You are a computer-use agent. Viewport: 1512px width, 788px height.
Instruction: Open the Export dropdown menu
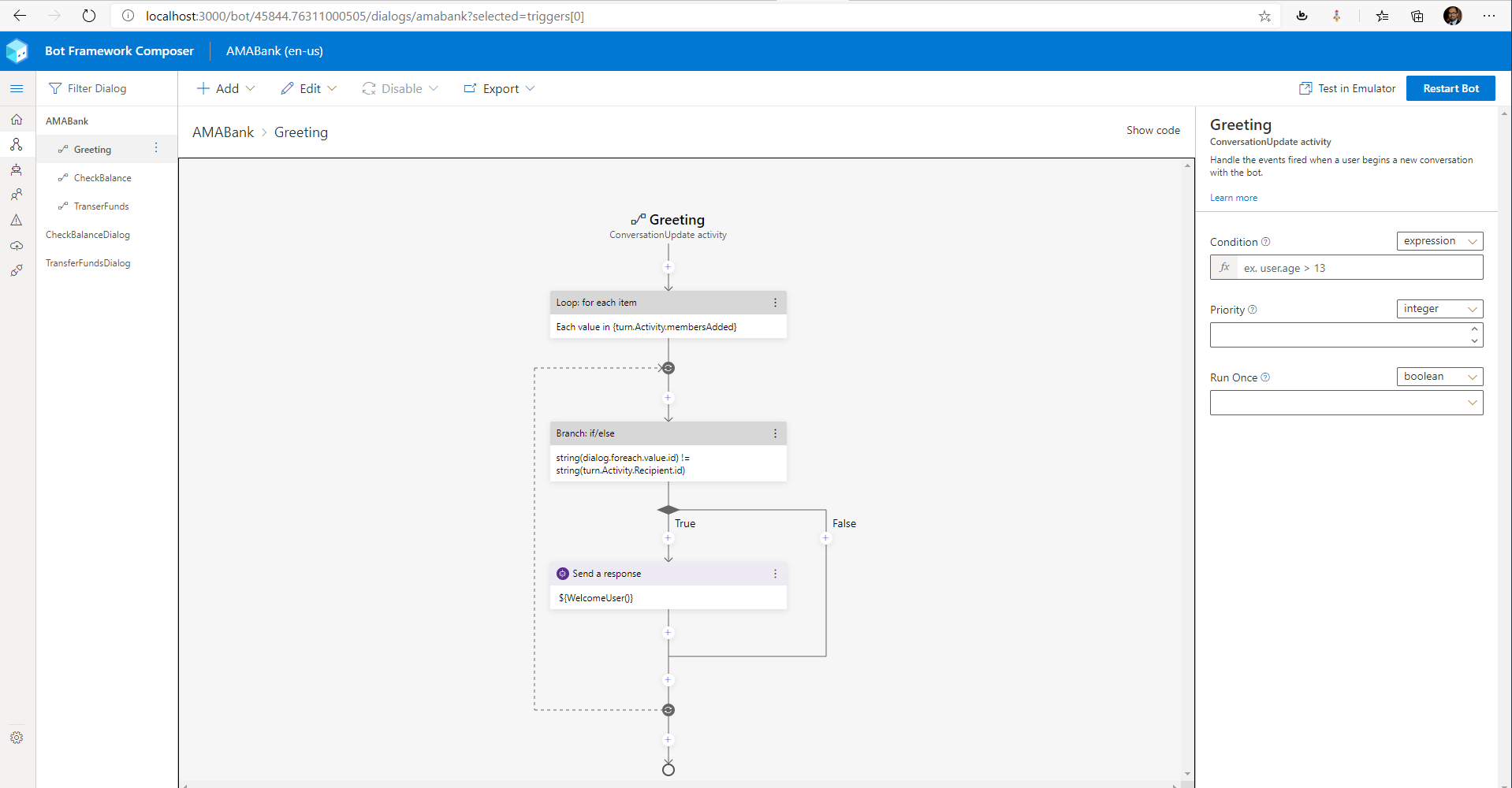500,88
